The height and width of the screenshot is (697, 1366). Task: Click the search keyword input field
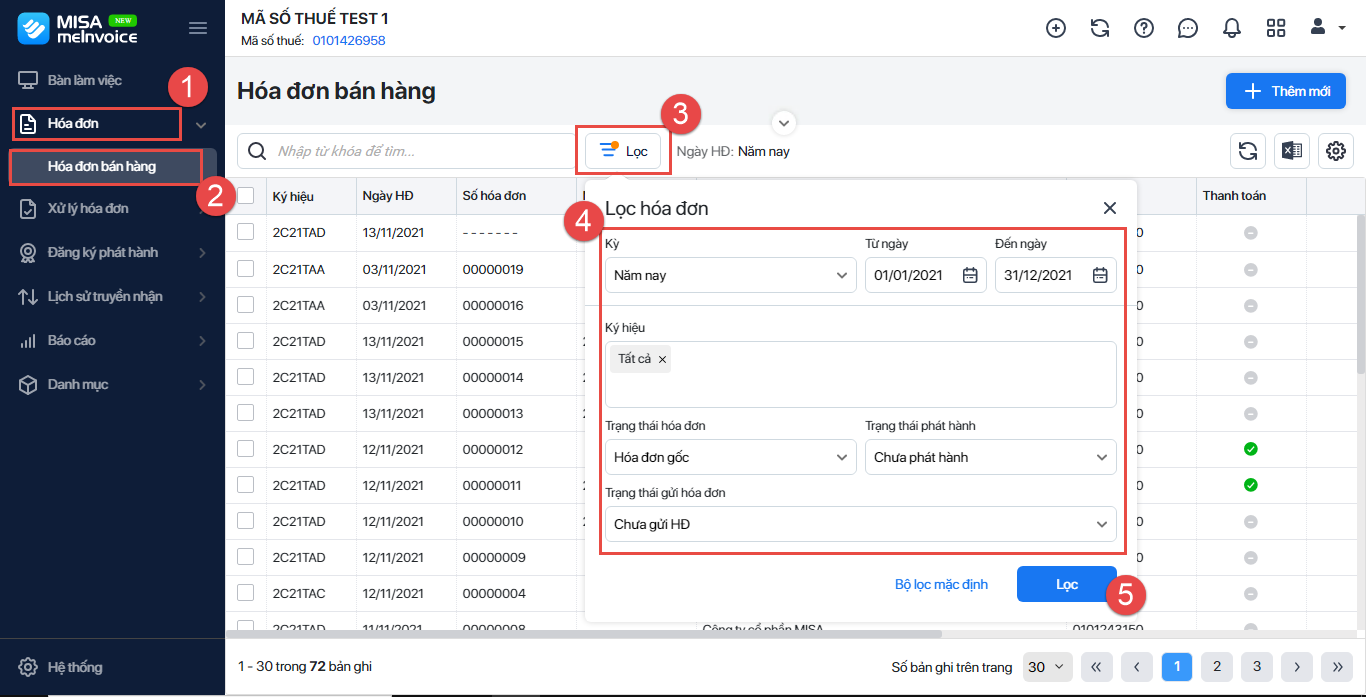coord(420,151)
